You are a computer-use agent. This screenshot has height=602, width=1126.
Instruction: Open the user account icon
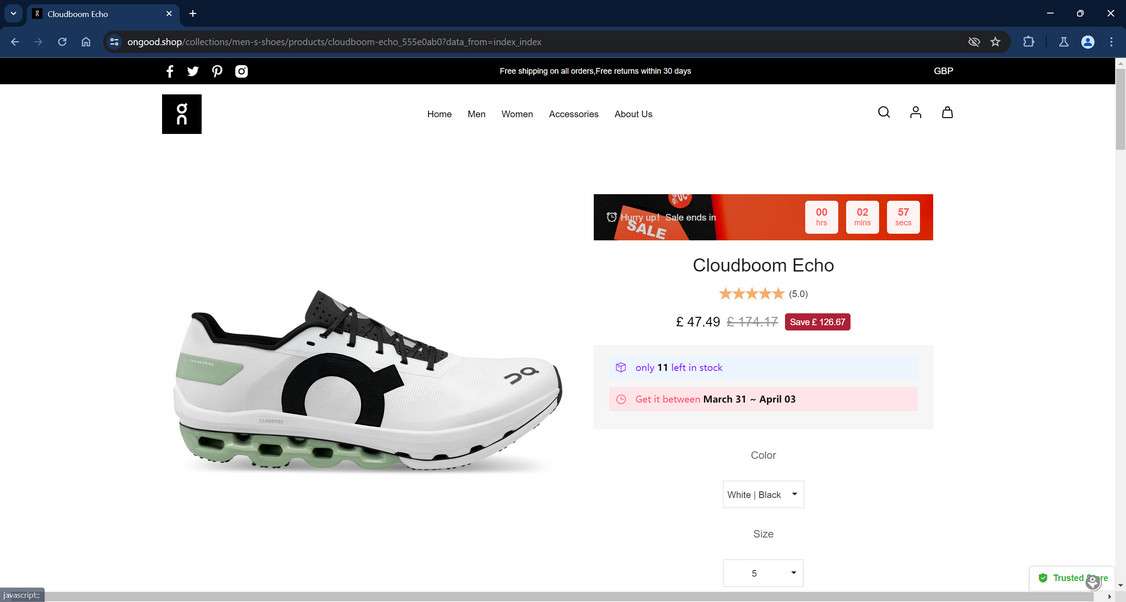916,112
